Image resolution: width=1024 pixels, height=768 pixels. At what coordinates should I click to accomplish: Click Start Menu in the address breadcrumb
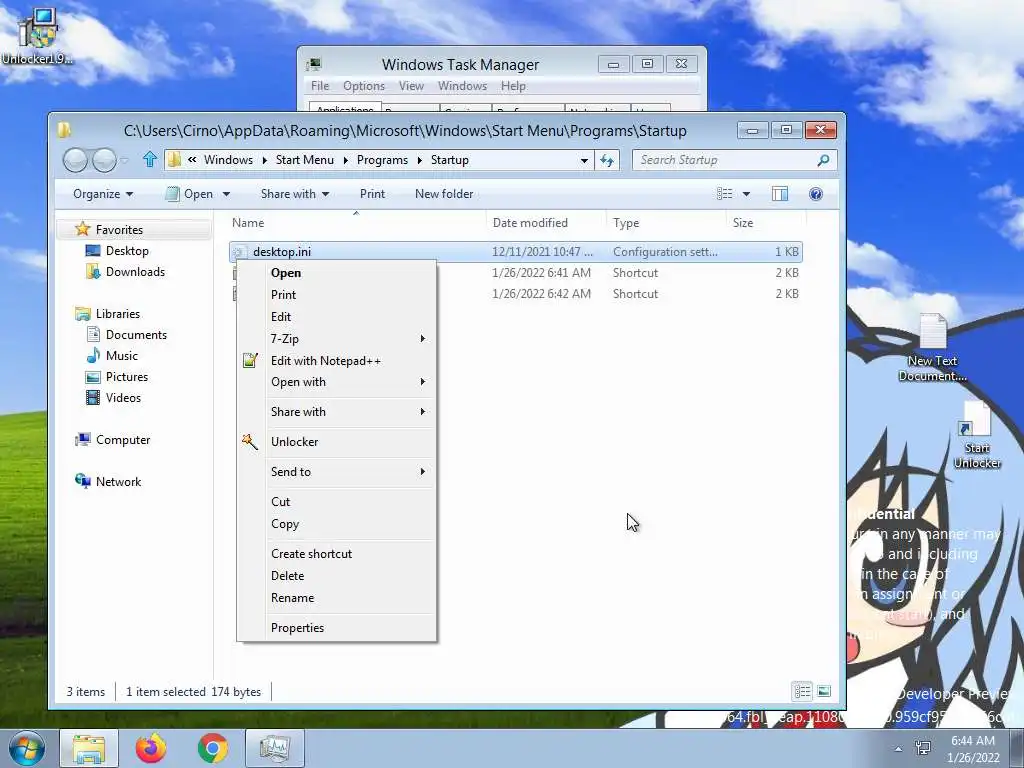304,160
